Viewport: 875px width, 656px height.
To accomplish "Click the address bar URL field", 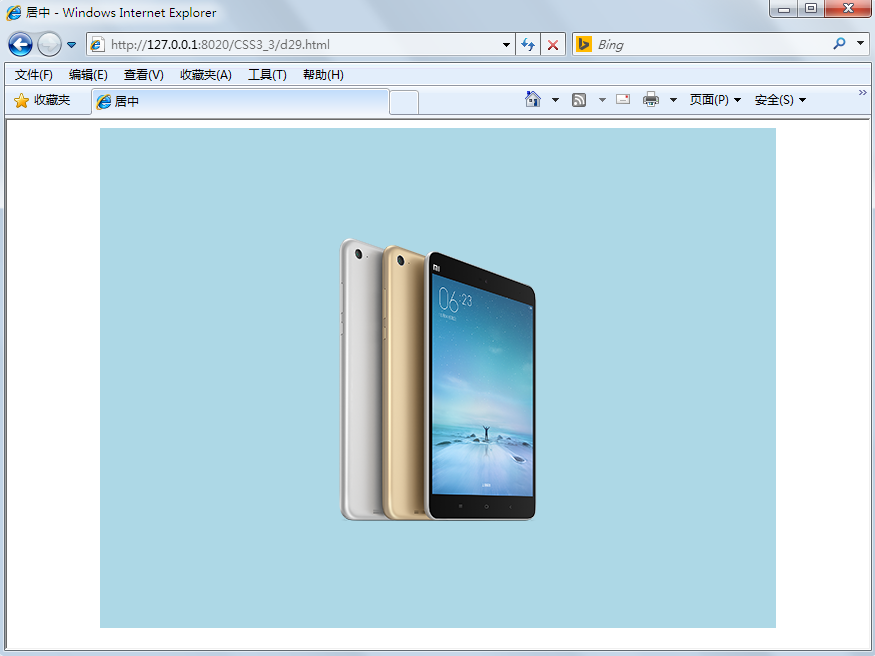I will point(301,45).
